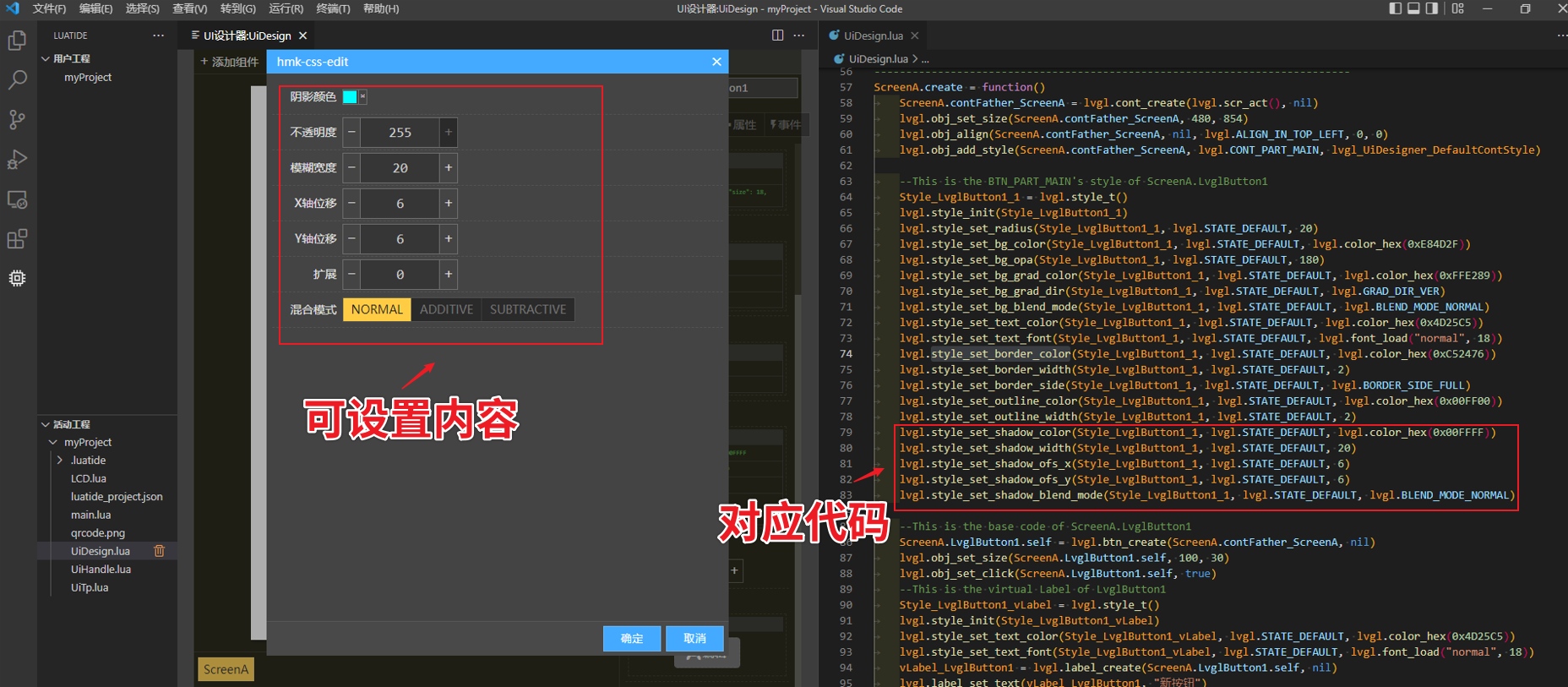This screenshot has height=687, width=1568.
Task: Toggle the primary sidebar layout icon
Action: 1395,8
